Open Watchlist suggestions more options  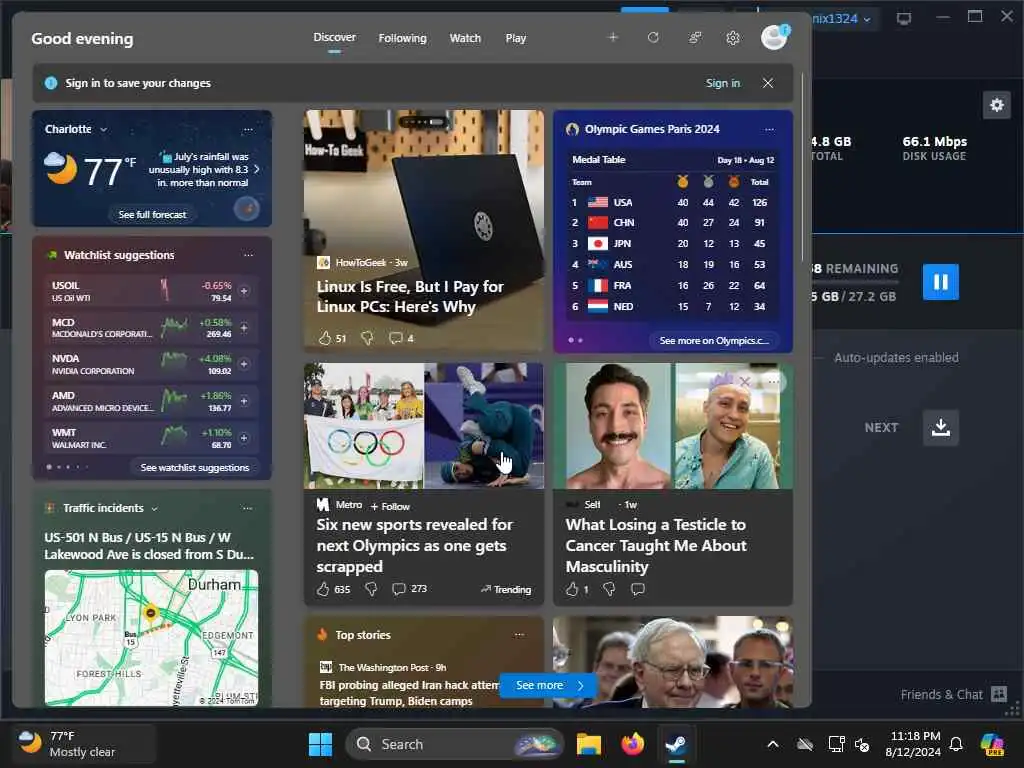click(x=248, y=255)
